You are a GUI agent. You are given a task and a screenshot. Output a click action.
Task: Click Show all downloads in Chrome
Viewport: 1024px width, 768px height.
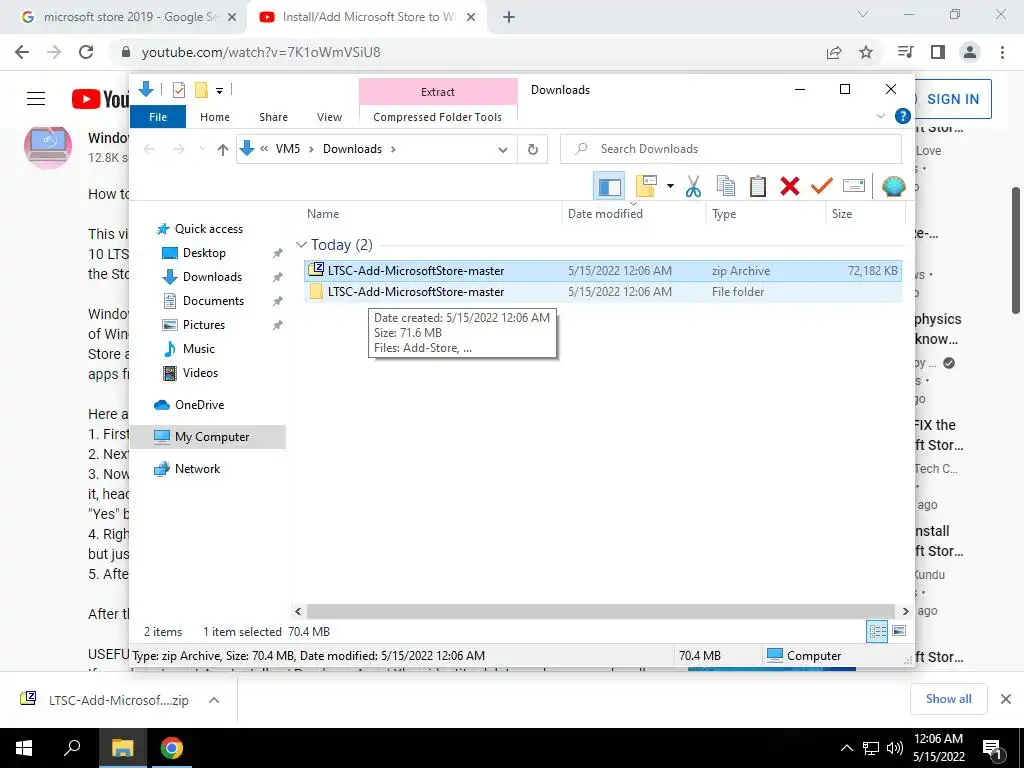[948, 699]
